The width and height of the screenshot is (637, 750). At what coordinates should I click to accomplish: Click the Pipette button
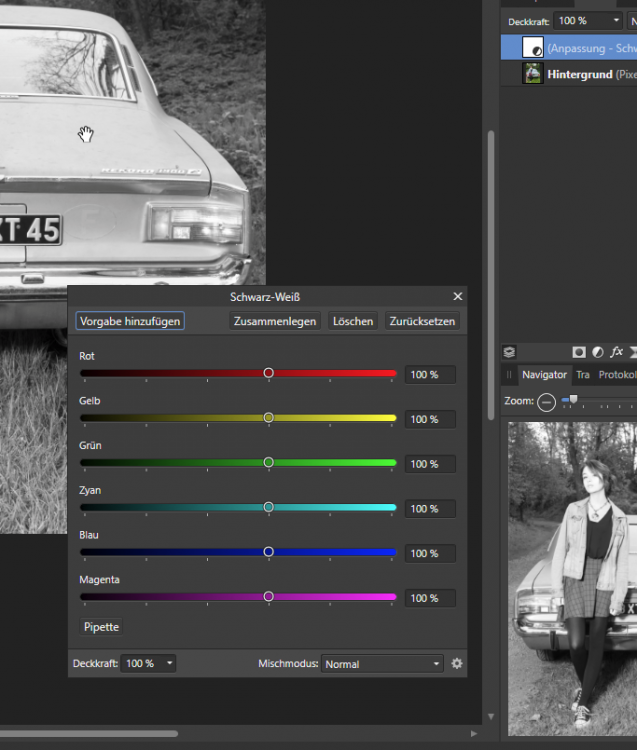tap(101, 627)
